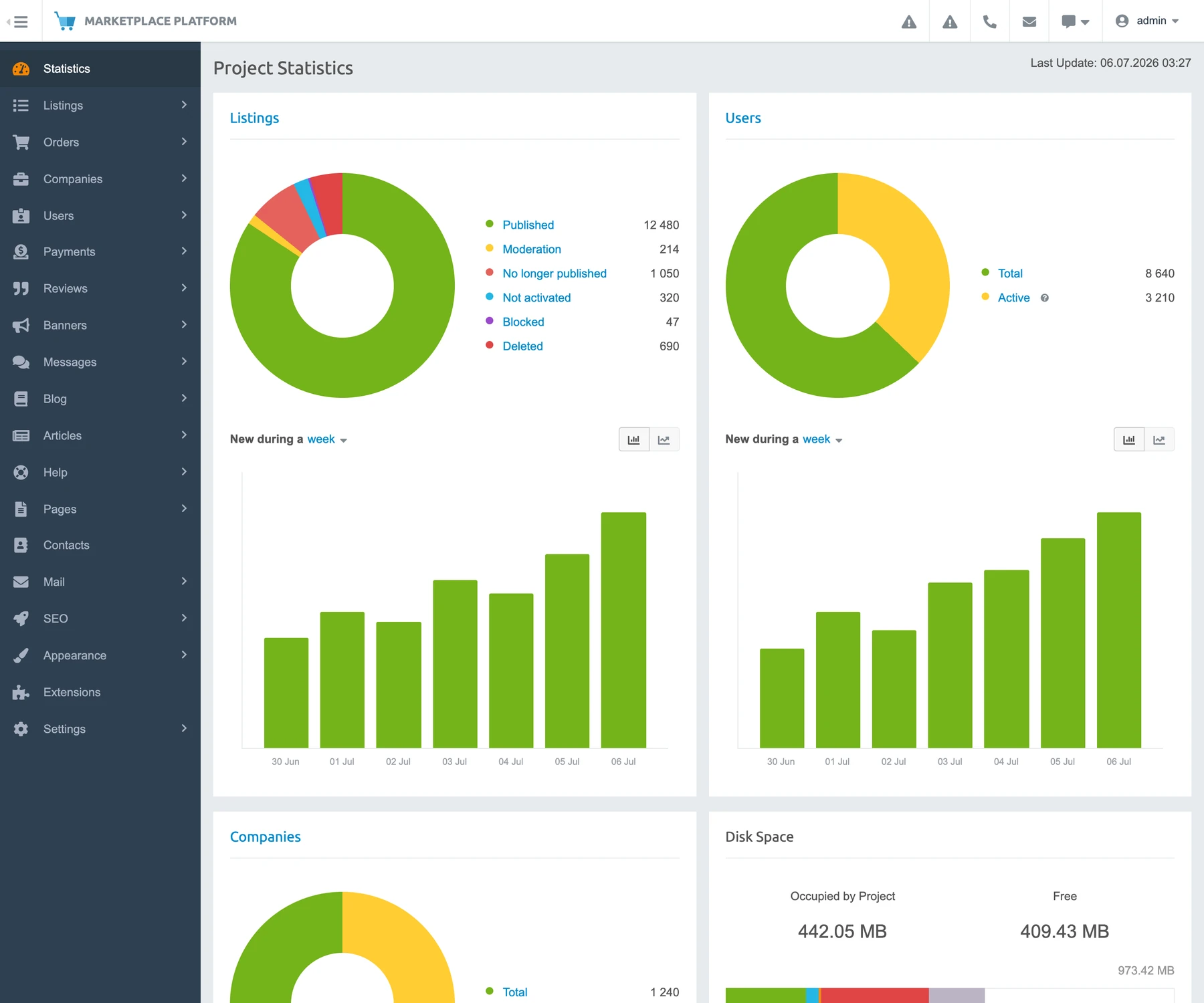This screenshot has width=1204, height=1003.
Task: Switch Listings chart to line view
Action: 664,439
